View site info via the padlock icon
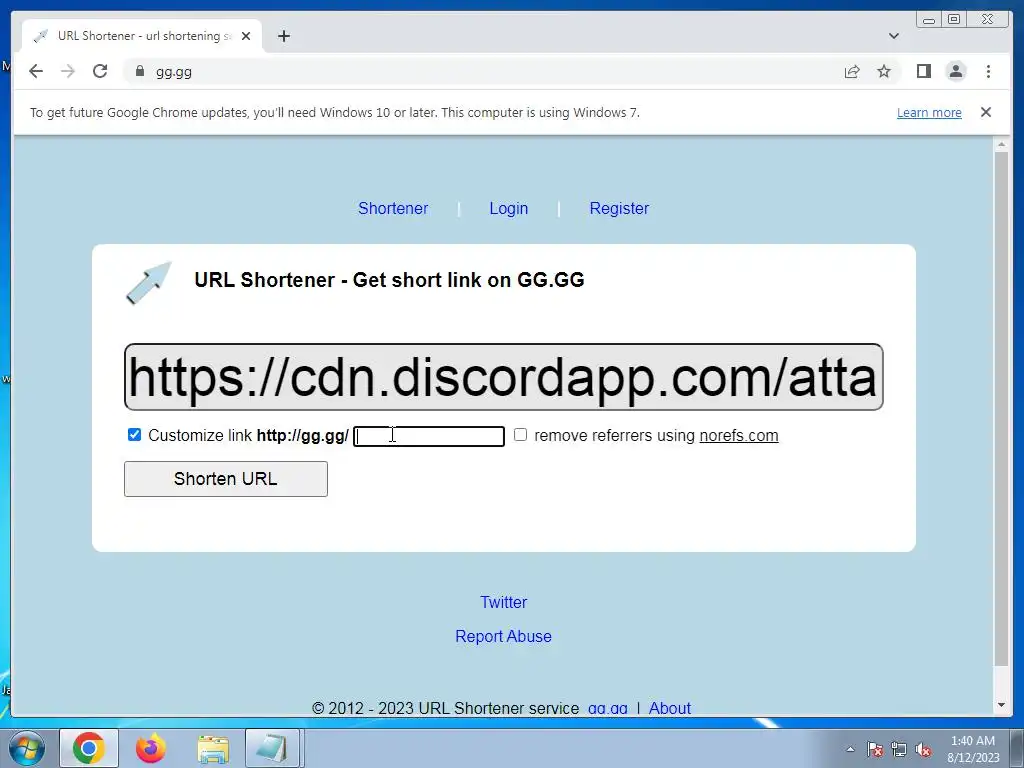Image resolution: width=1024 pixels, height=768 pixels. (x=139, y=71)
